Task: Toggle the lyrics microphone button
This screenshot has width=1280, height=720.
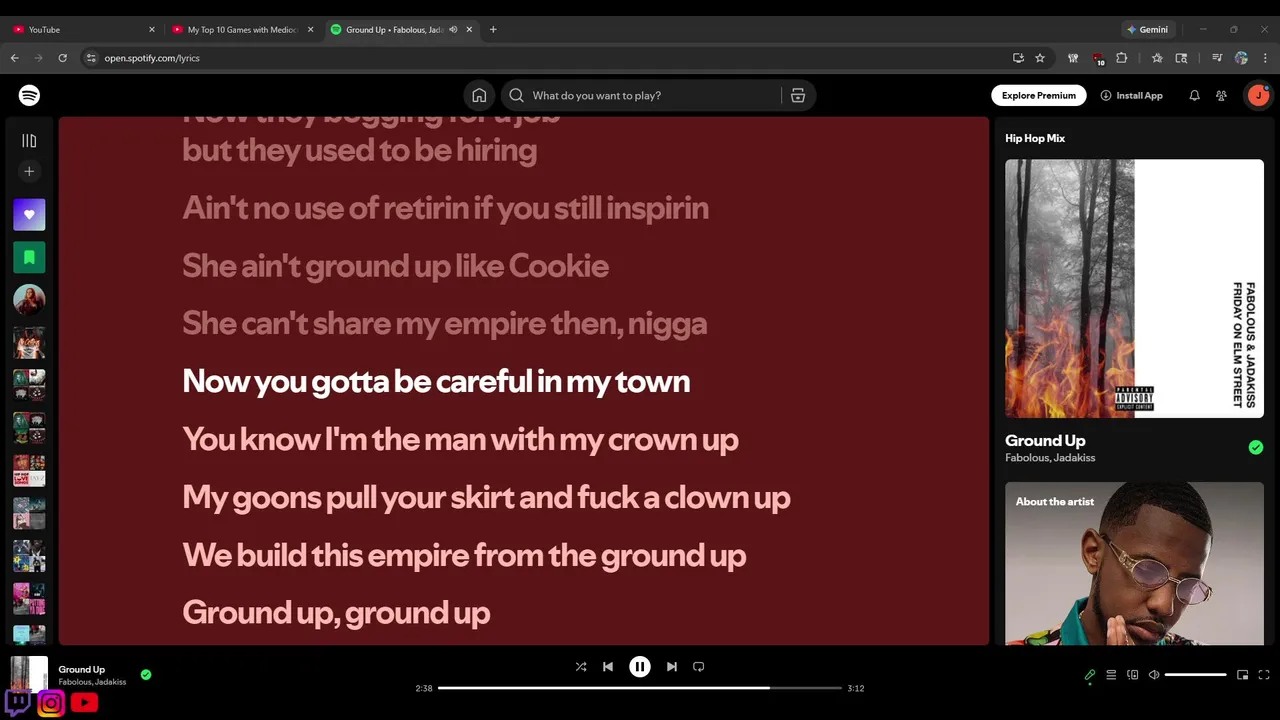Action: coord(1090,675)
